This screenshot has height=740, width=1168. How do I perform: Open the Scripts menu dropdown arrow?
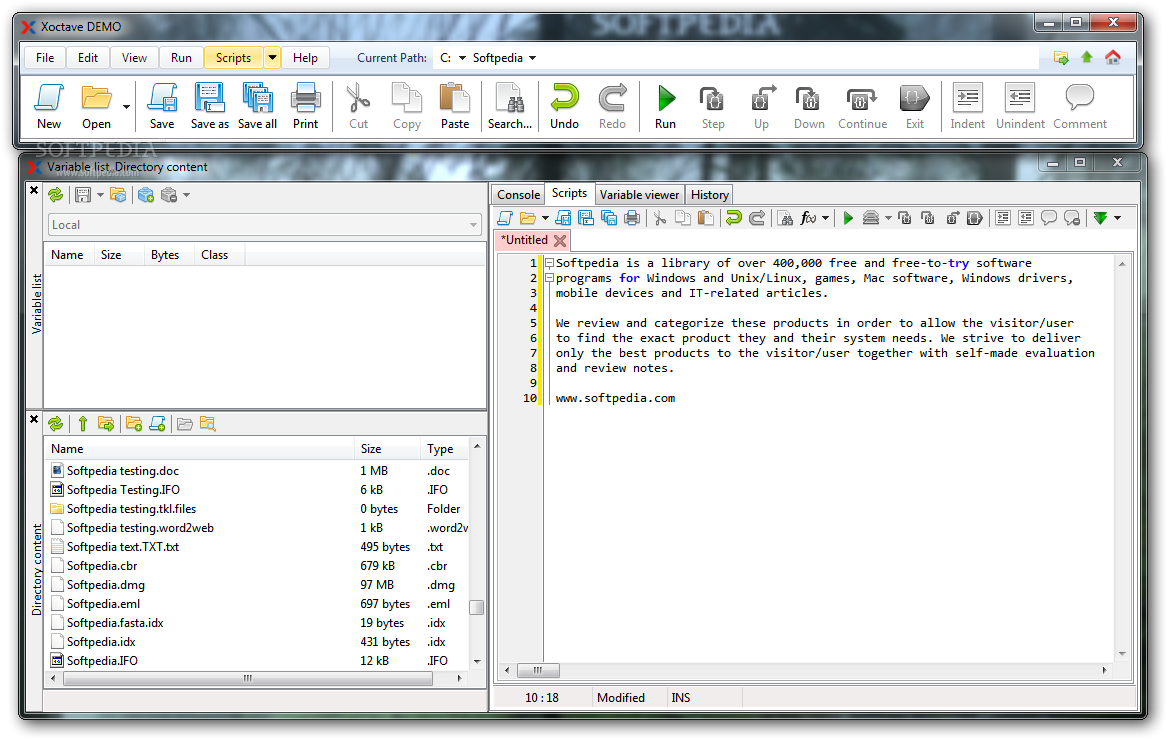point(272,57)
